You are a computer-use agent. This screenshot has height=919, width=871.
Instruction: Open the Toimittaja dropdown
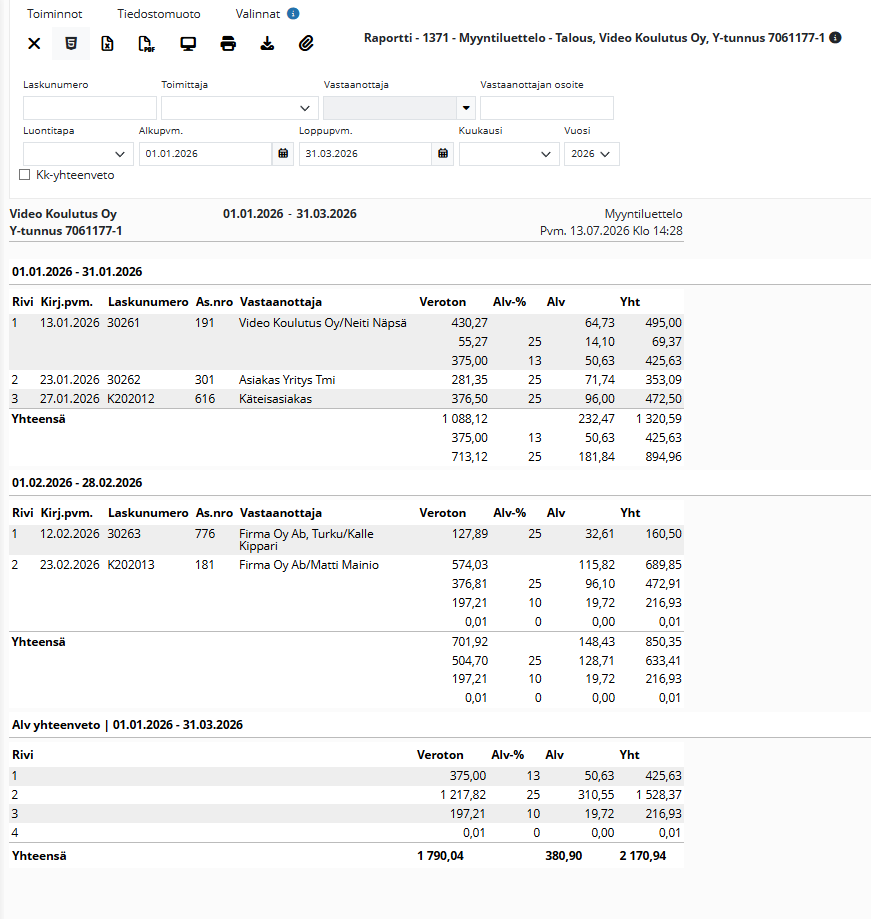pos(240,108)
